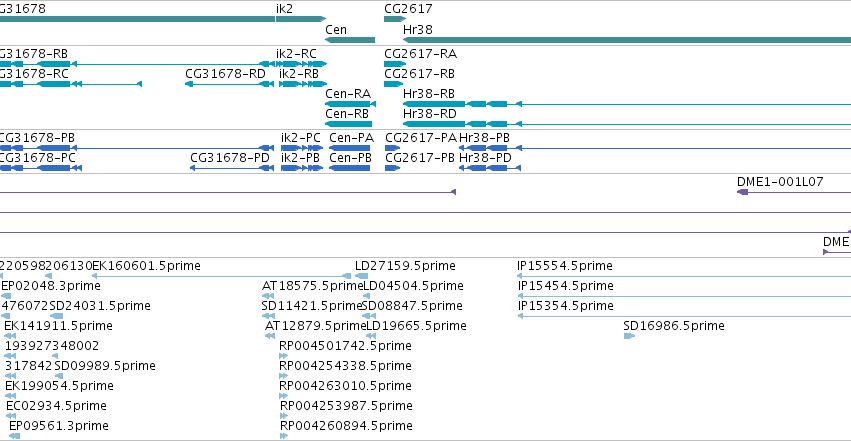The image size is (851, 441).
Task: Click EST label IP15354.5prime
Action: [x=566, y=306]
